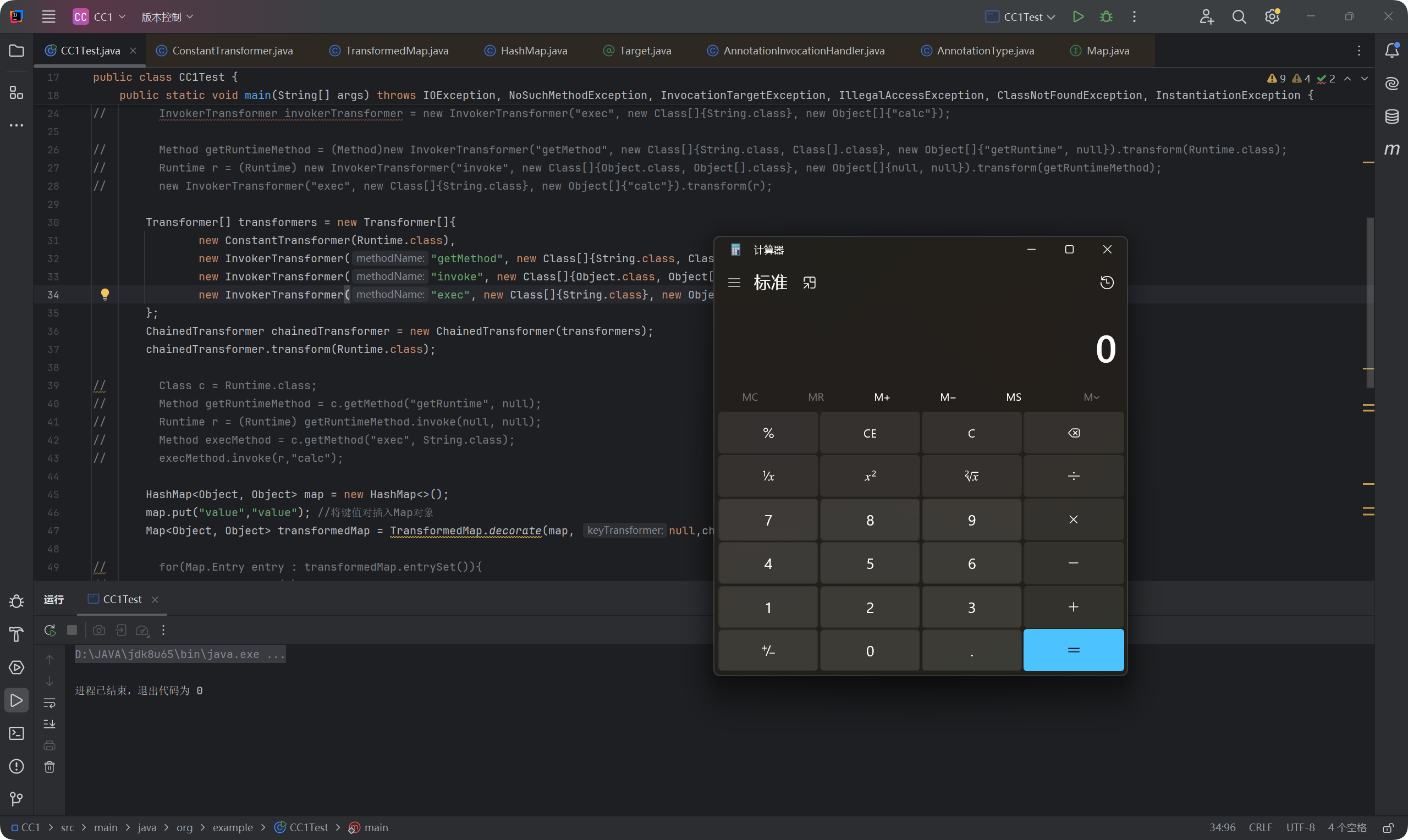Toggle plus/minus sign in calculator
The width and height of the screenshot is (1408, 840).
(768, 650)
